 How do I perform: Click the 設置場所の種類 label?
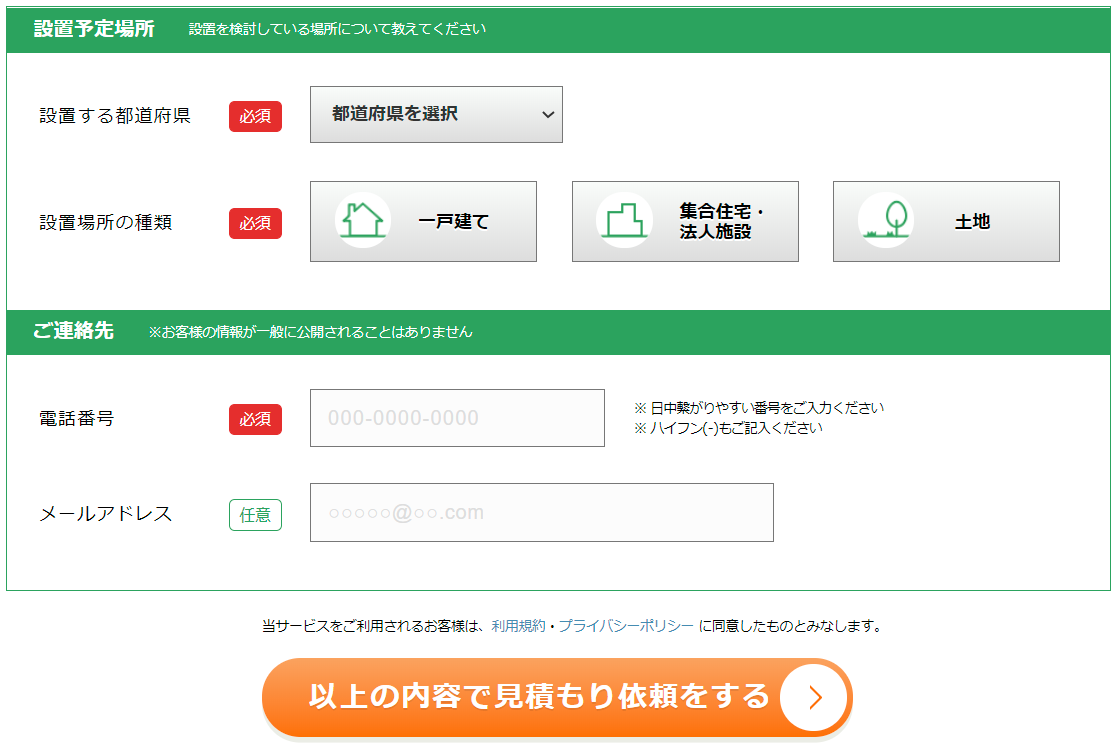[105, 222]
